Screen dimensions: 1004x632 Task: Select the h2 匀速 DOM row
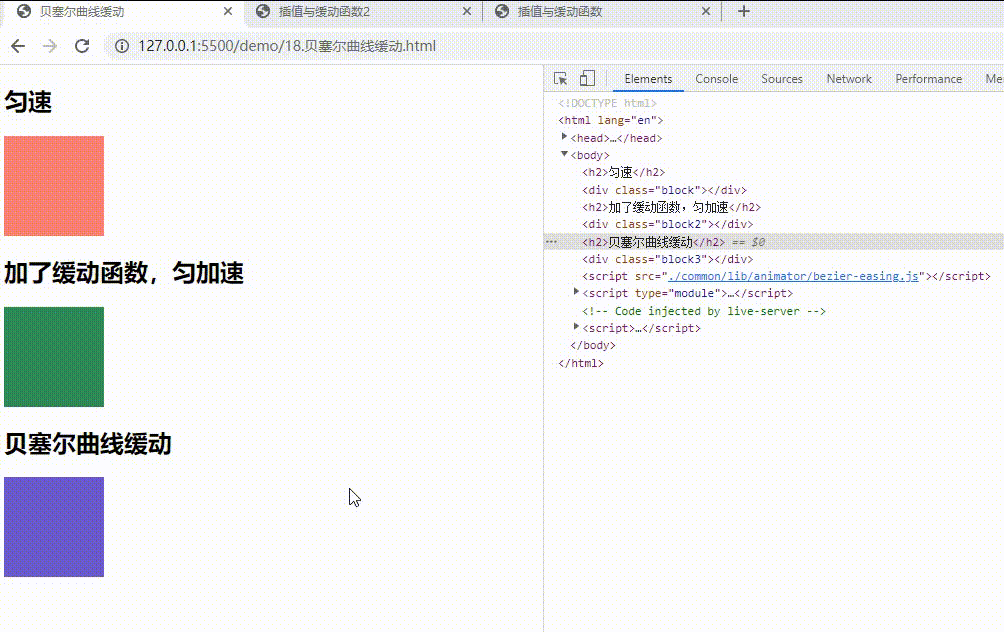tap(624, 172)
